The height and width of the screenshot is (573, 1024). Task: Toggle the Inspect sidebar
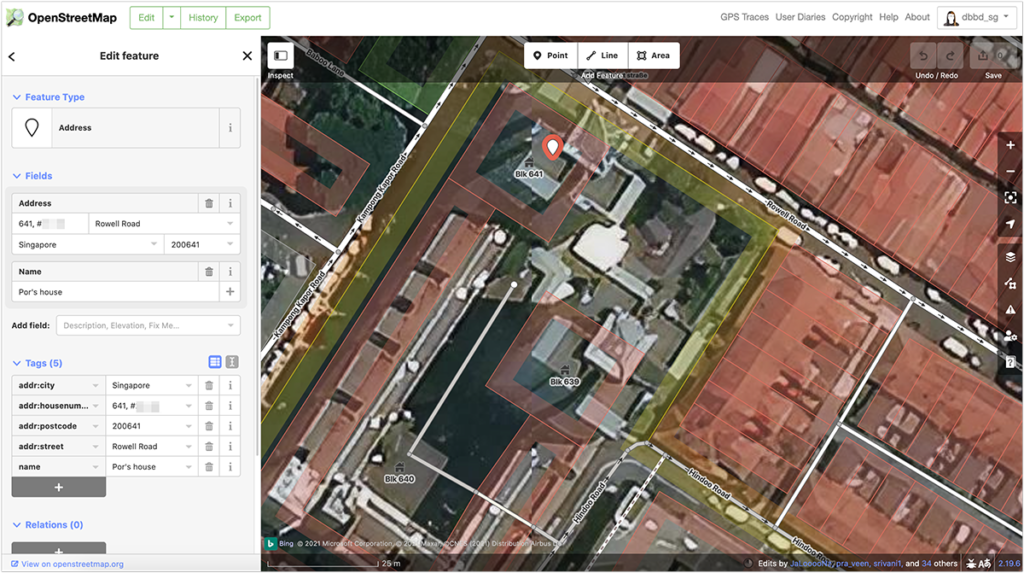(x=280, y=56)
